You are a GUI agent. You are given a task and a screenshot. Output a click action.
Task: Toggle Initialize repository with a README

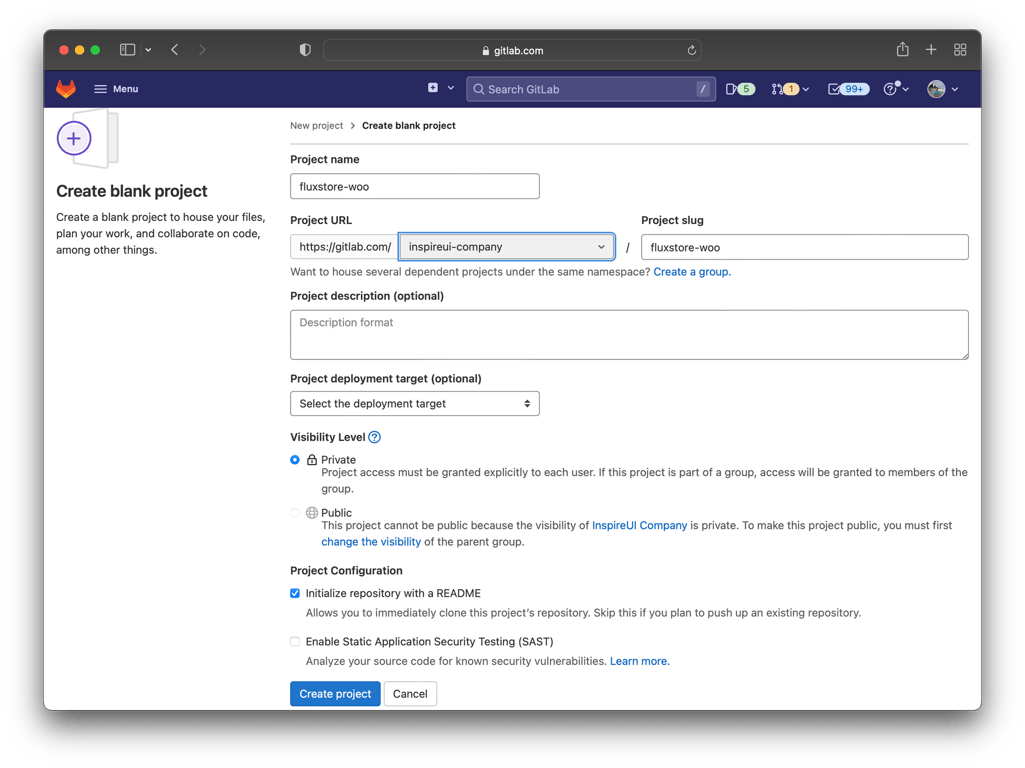[295, 593]
